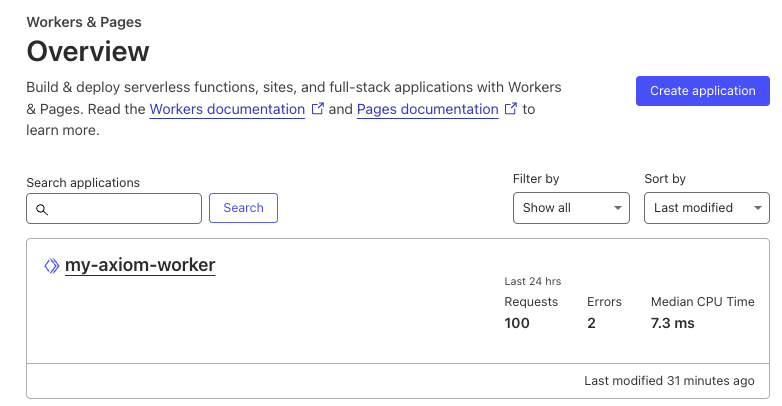Click the Workers & Pages breadcrumb text
This screenshot has height=406, width=782.
[84, 22]
